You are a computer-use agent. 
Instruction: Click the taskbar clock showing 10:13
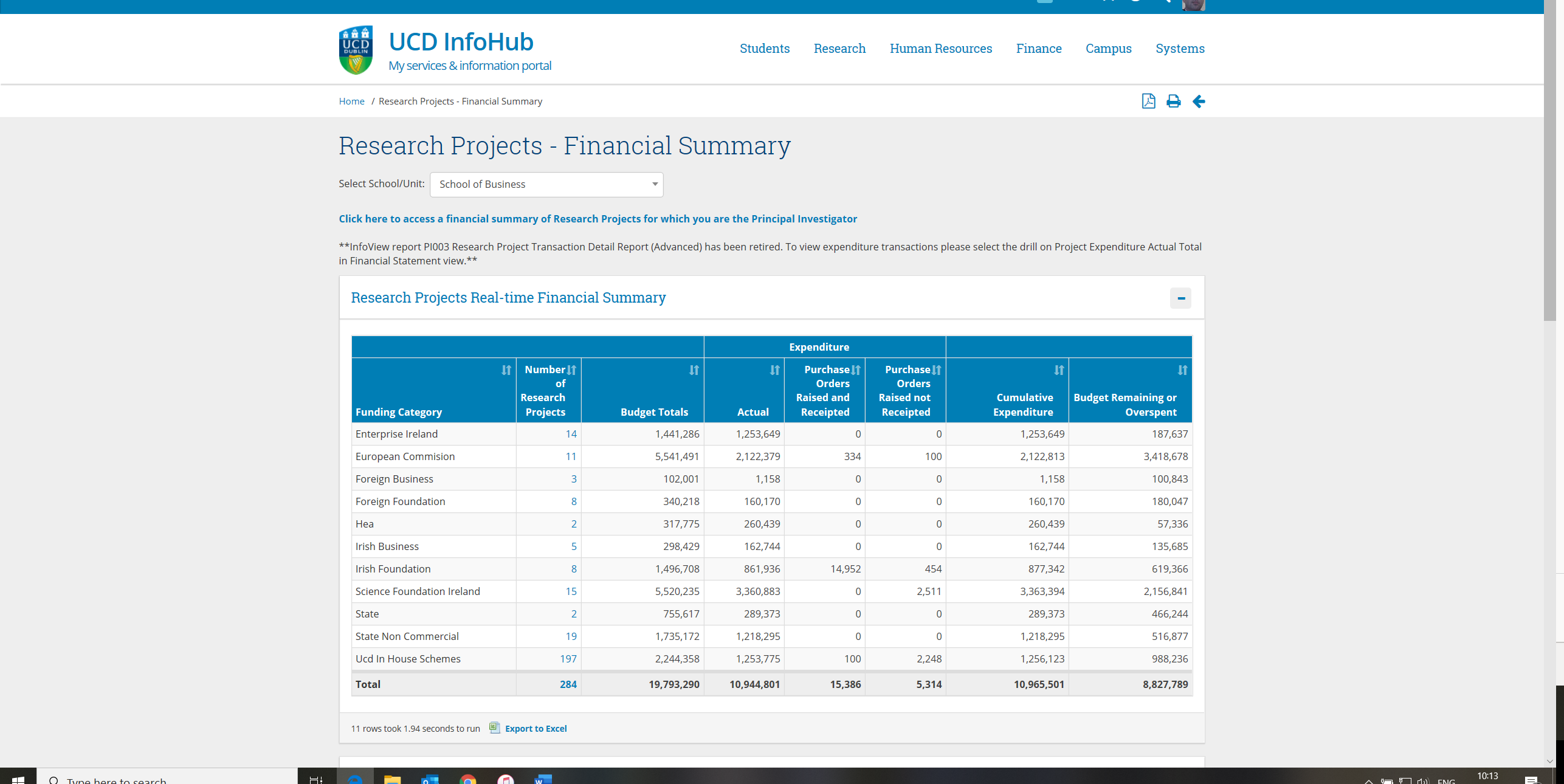[1487, 776]
